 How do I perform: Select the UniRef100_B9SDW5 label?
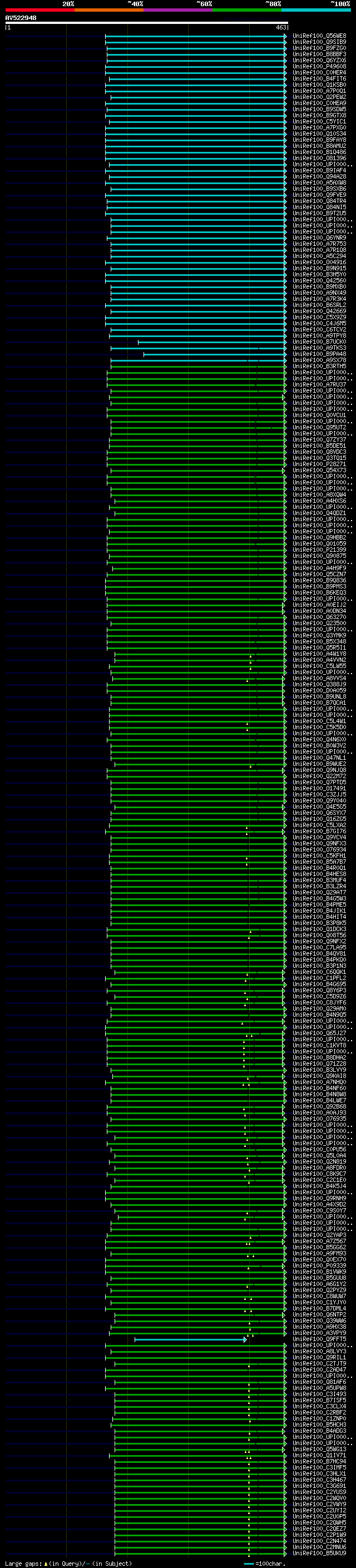tap(319, 110)
